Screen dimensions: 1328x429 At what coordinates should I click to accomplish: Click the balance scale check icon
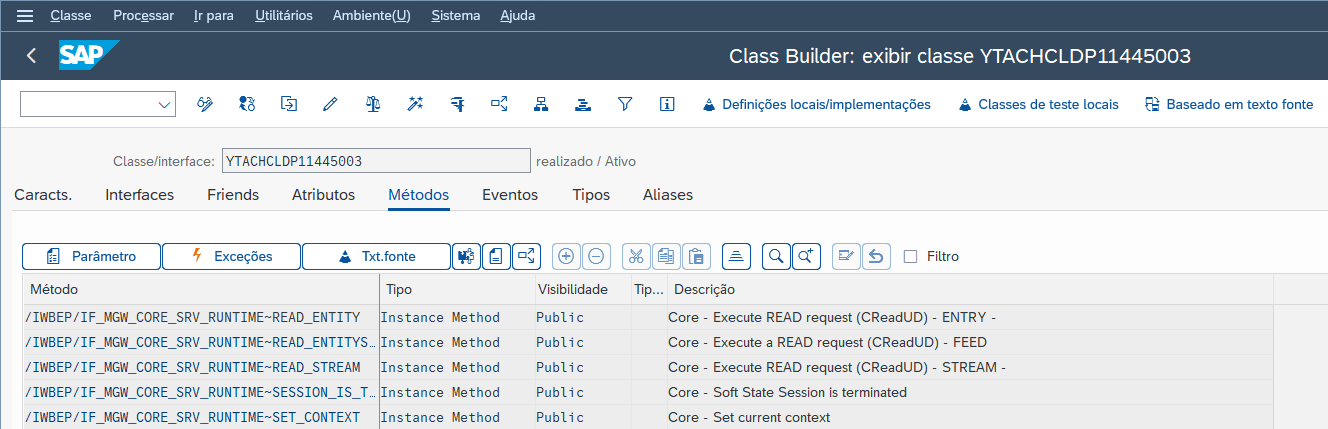click(373, 104)
